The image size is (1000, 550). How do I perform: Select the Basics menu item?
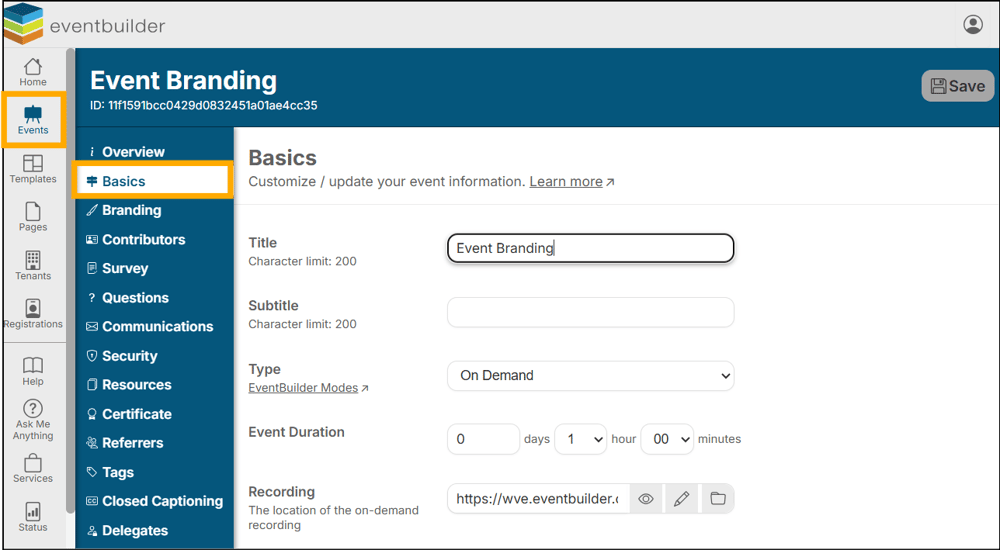tap(153, 181)
